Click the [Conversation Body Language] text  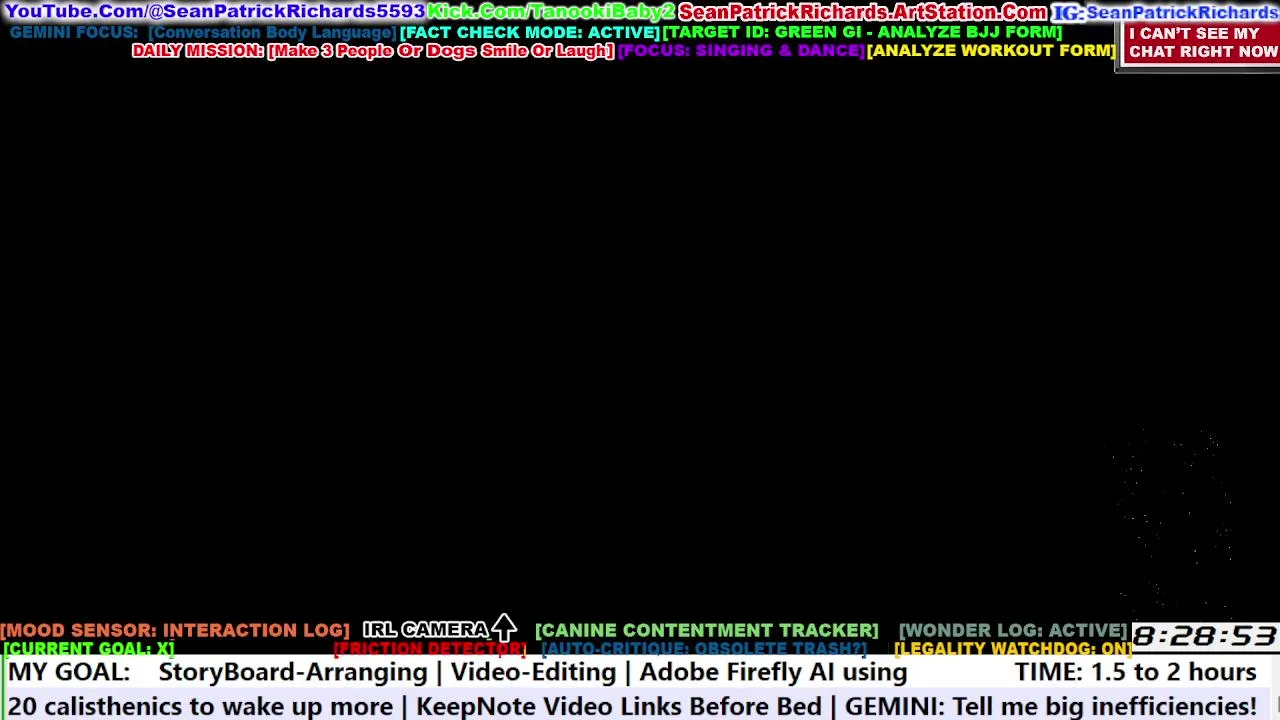click(x=272, y=32)
